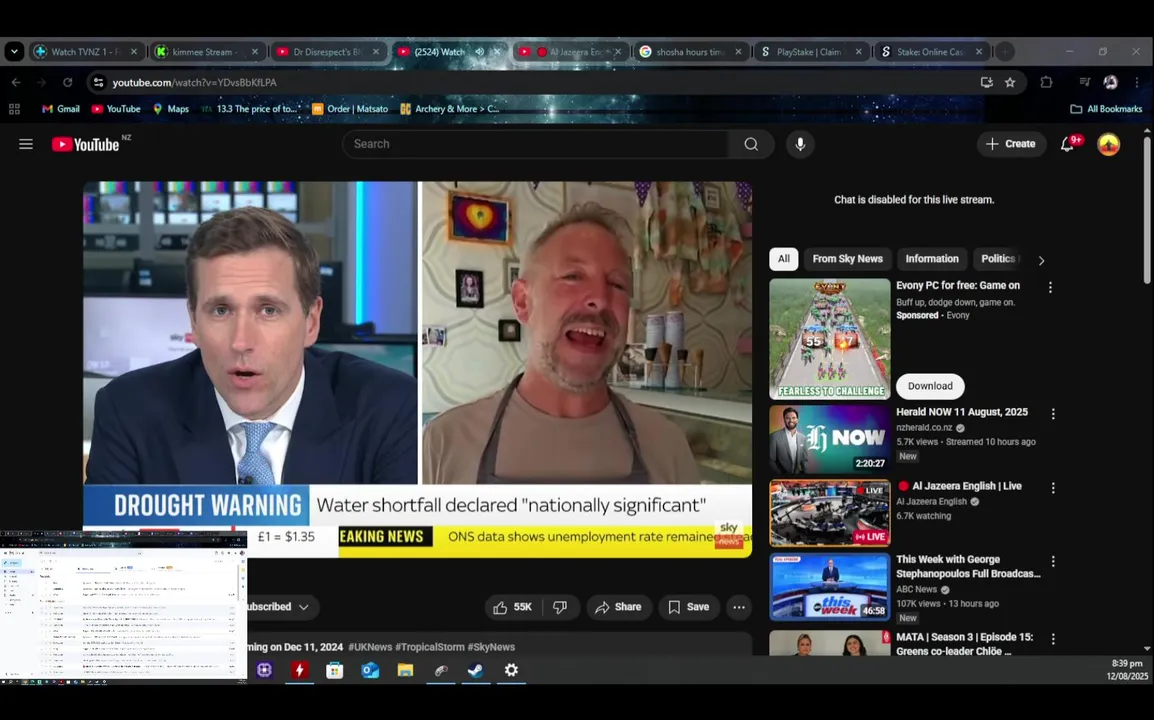Open more actions ellipsis under video
This screenshot has height=720, width=1154.
point(739,607)
